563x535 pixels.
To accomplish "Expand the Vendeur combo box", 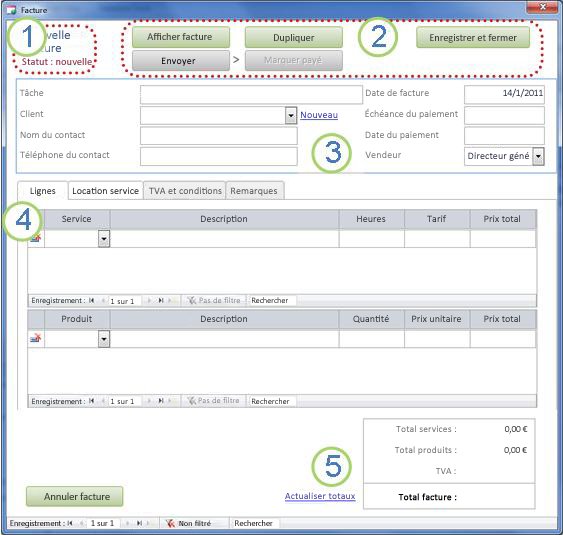I will click(x=538, y=156).
